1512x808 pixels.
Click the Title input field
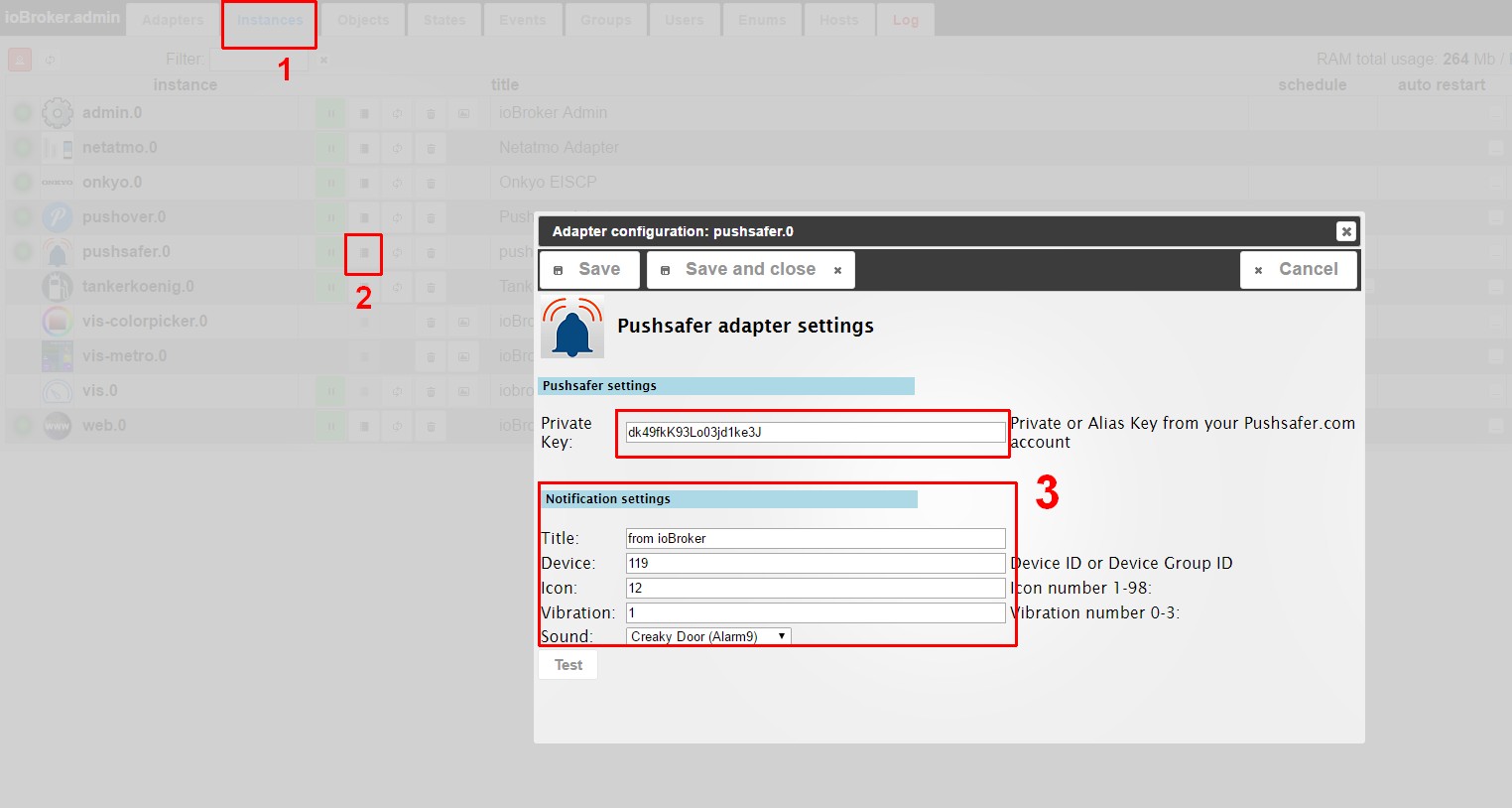pos(816,538)
